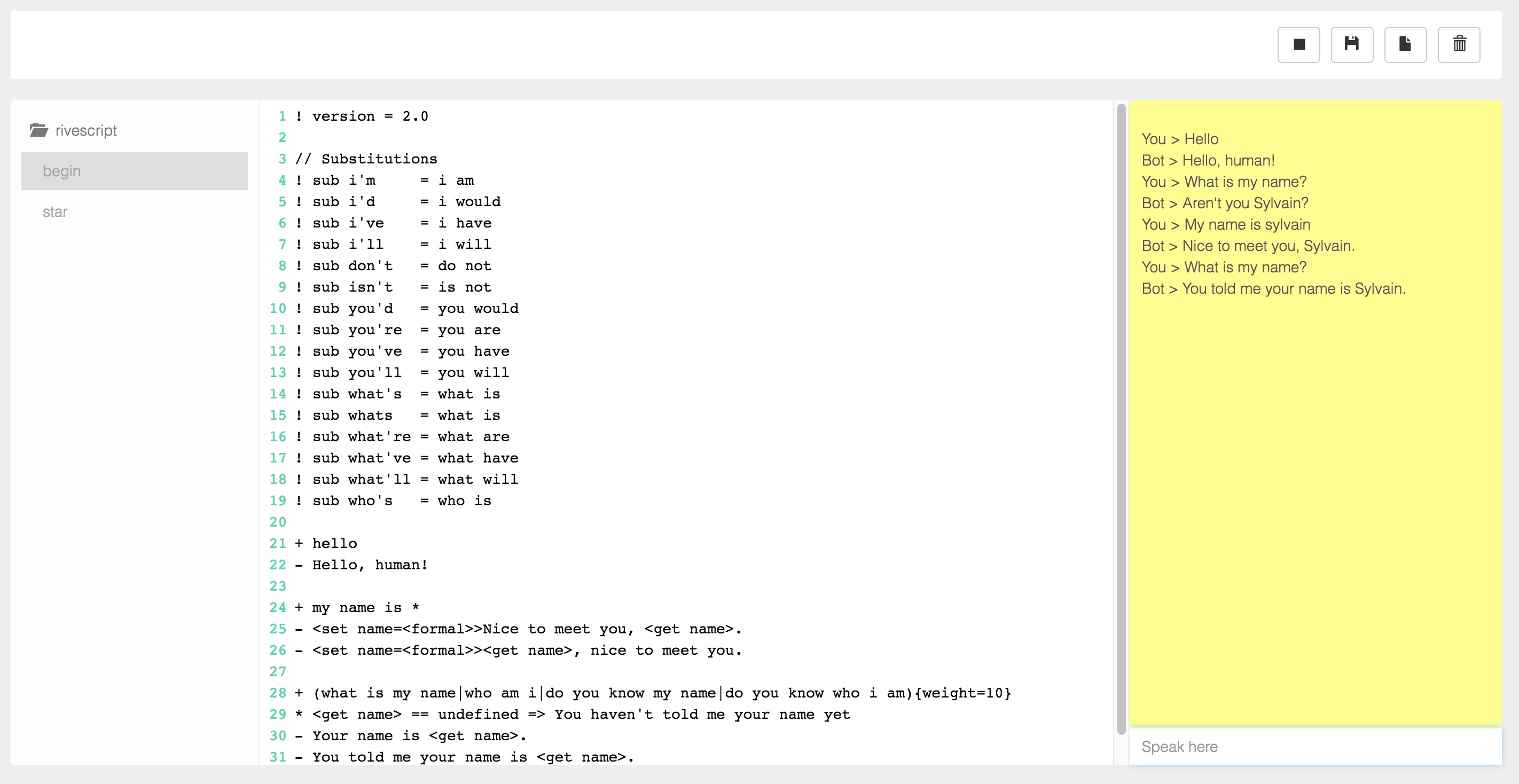This screenshot has width=1519, height=784.
Task: Save the script with floppy icon
Action: 1351,45
